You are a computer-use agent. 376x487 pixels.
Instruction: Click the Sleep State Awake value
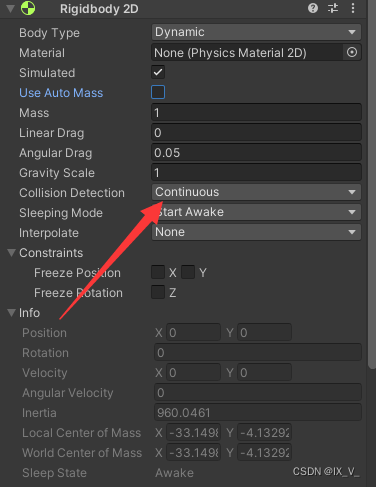click(x=174, y=473)
